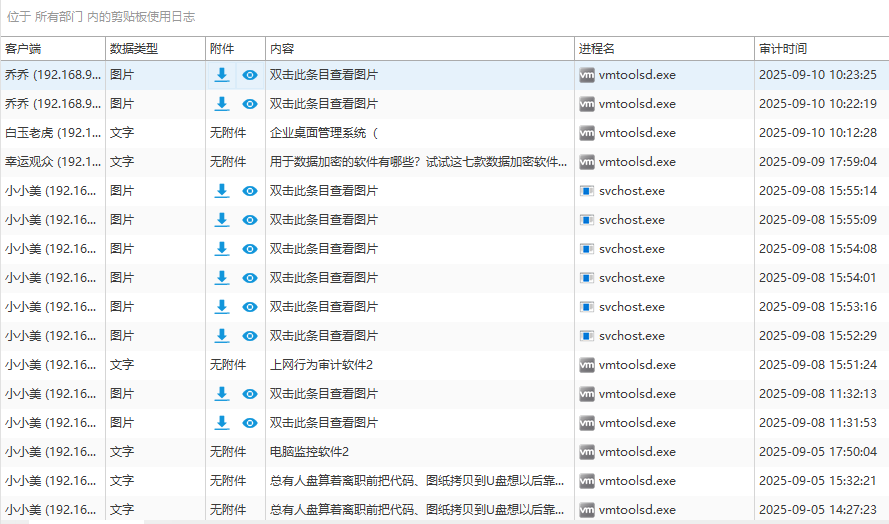Click timestamp 2025-09-10 10:12:28

(x=818, y=133)
